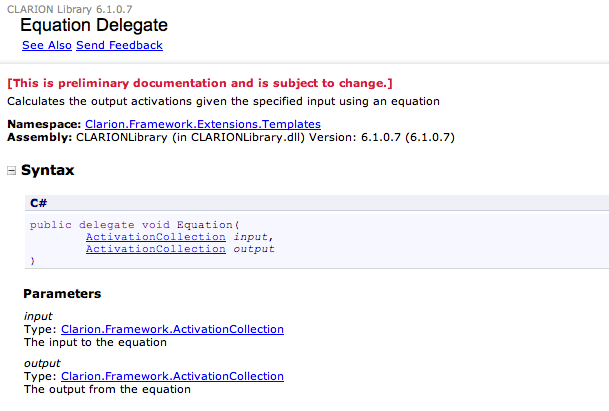This screenshot has width=609, height=411.
Task: Click the 'Calculates the output activations' summary text
Action: tap(223, 101)
